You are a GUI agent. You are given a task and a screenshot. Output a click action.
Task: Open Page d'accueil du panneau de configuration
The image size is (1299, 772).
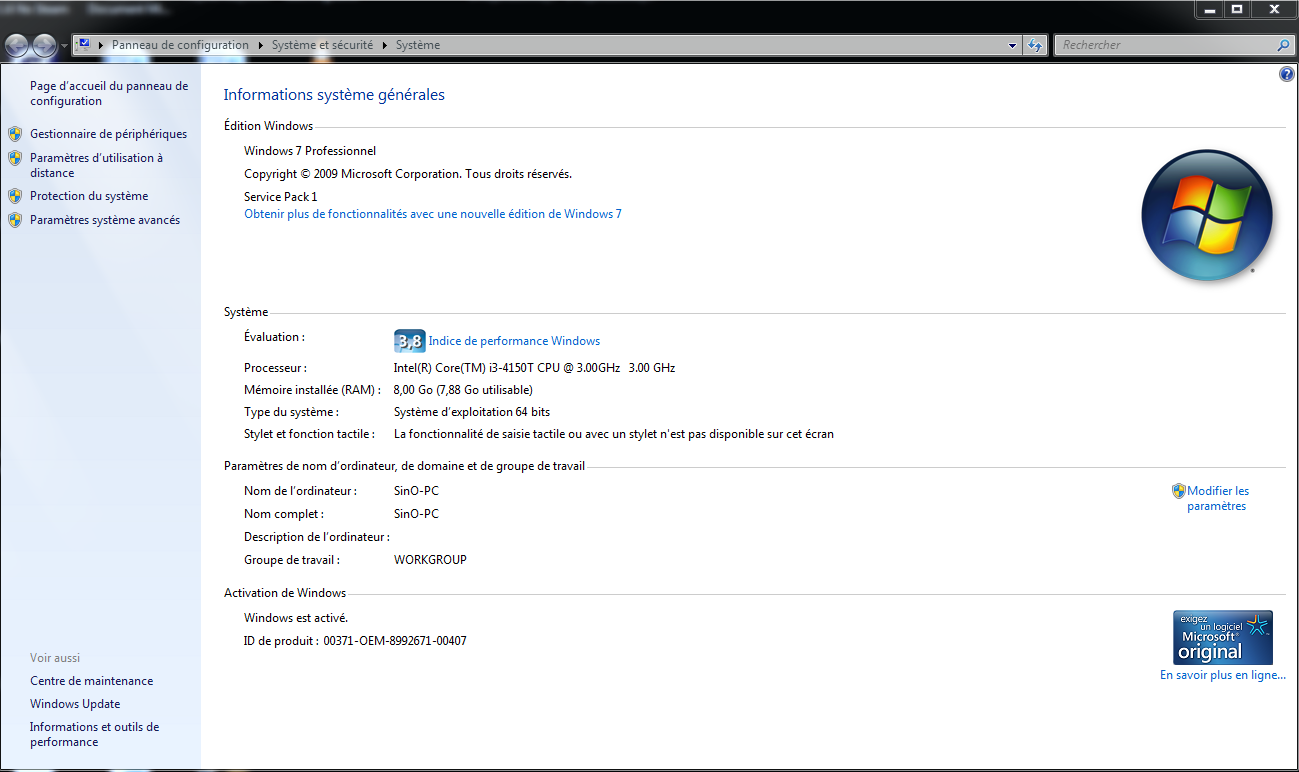pyautogui.click(x=109, y=94)
